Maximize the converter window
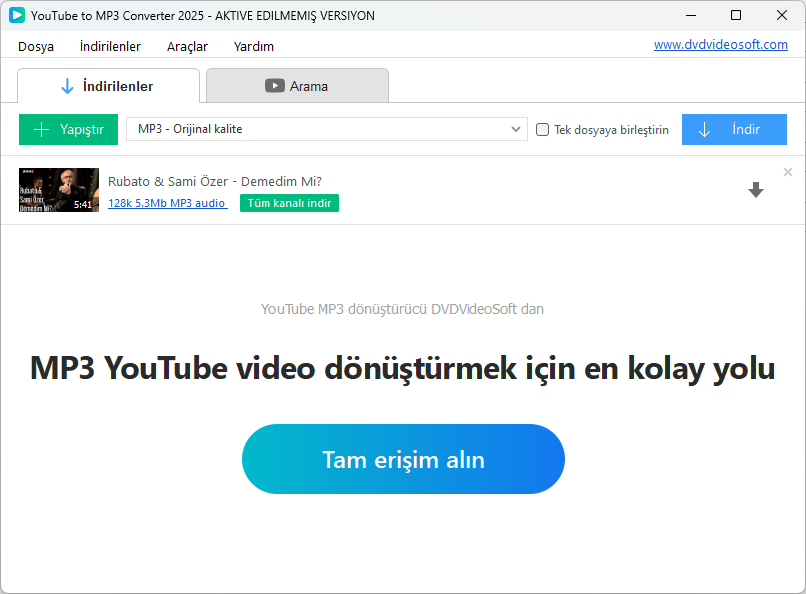 736,15
